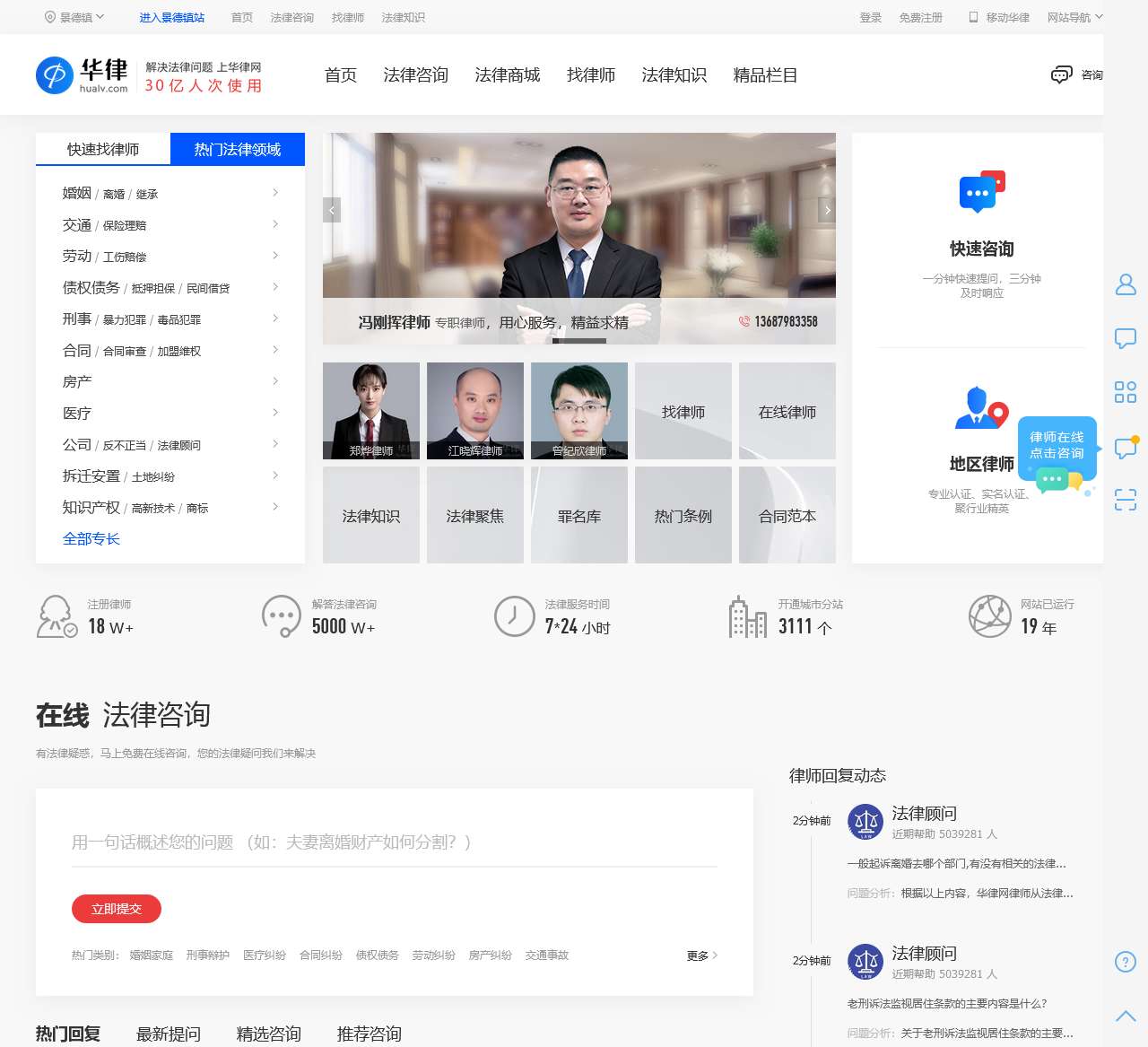
Task: Switch to the 快速找律师 tab
Action: (x=103, y=149)
